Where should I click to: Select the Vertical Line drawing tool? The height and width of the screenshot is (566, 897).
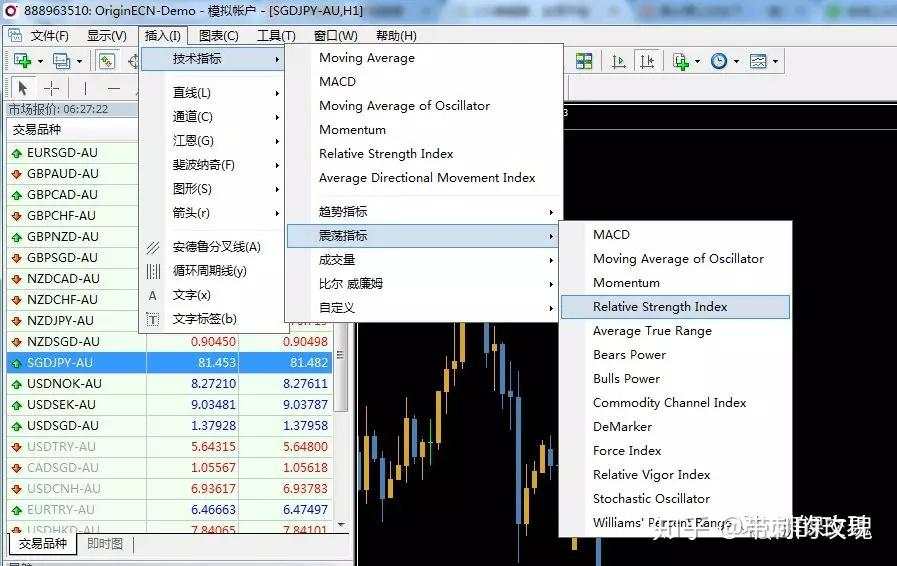coord(85,88)
